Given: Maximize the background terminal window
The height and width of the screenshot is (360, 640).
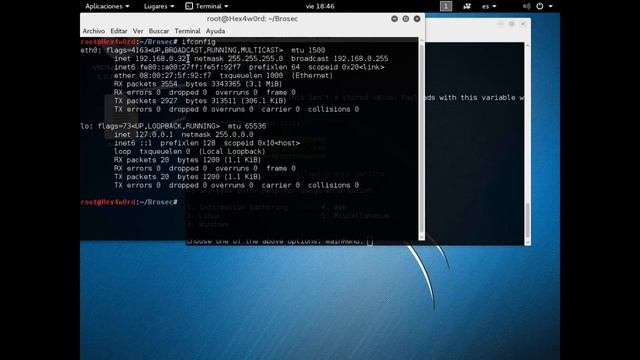Looking at the screenshot, I should point(511,24).
